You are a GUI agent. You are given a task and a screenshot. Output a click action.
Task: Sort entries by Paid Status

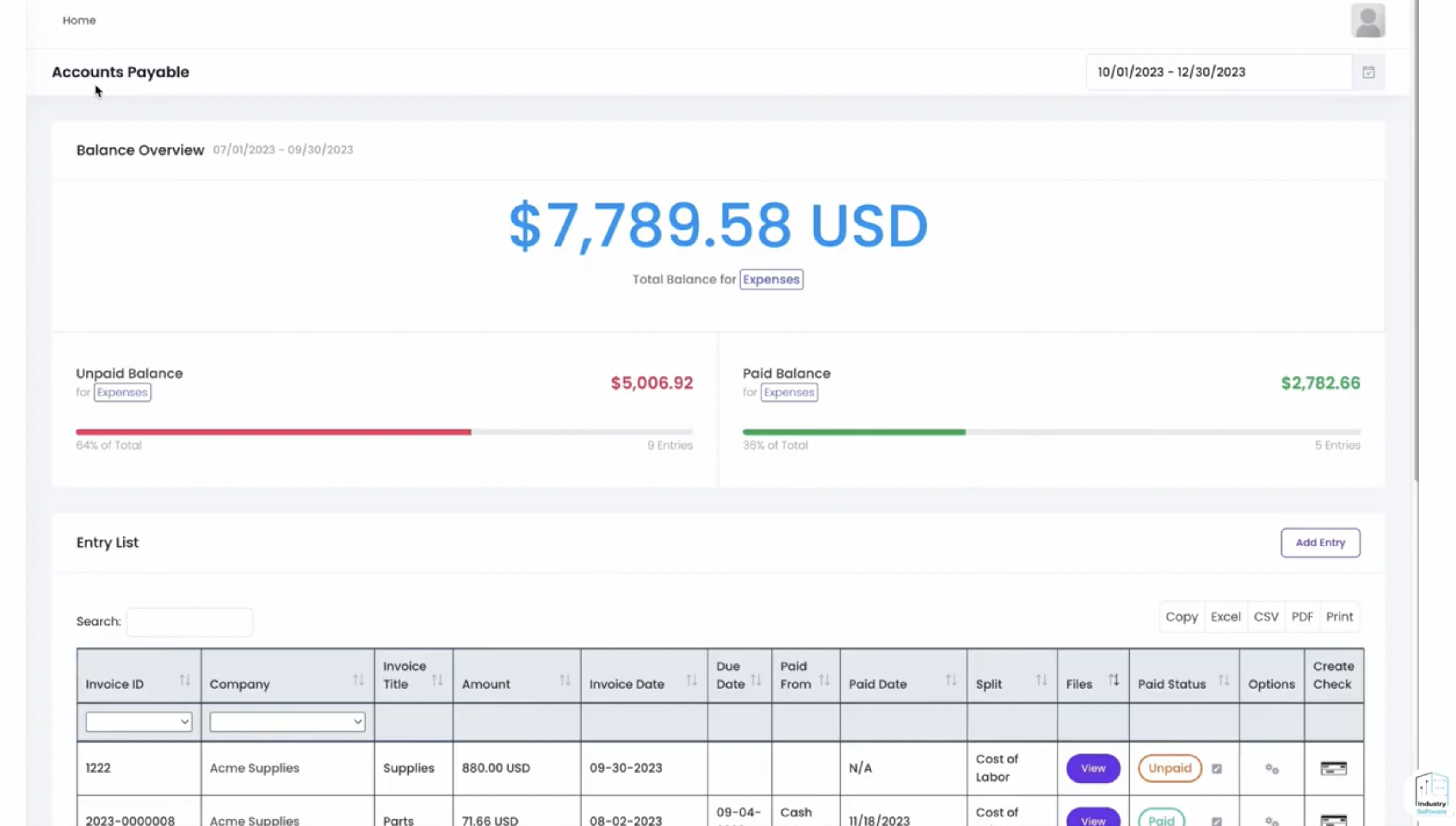pos(1223,679)
